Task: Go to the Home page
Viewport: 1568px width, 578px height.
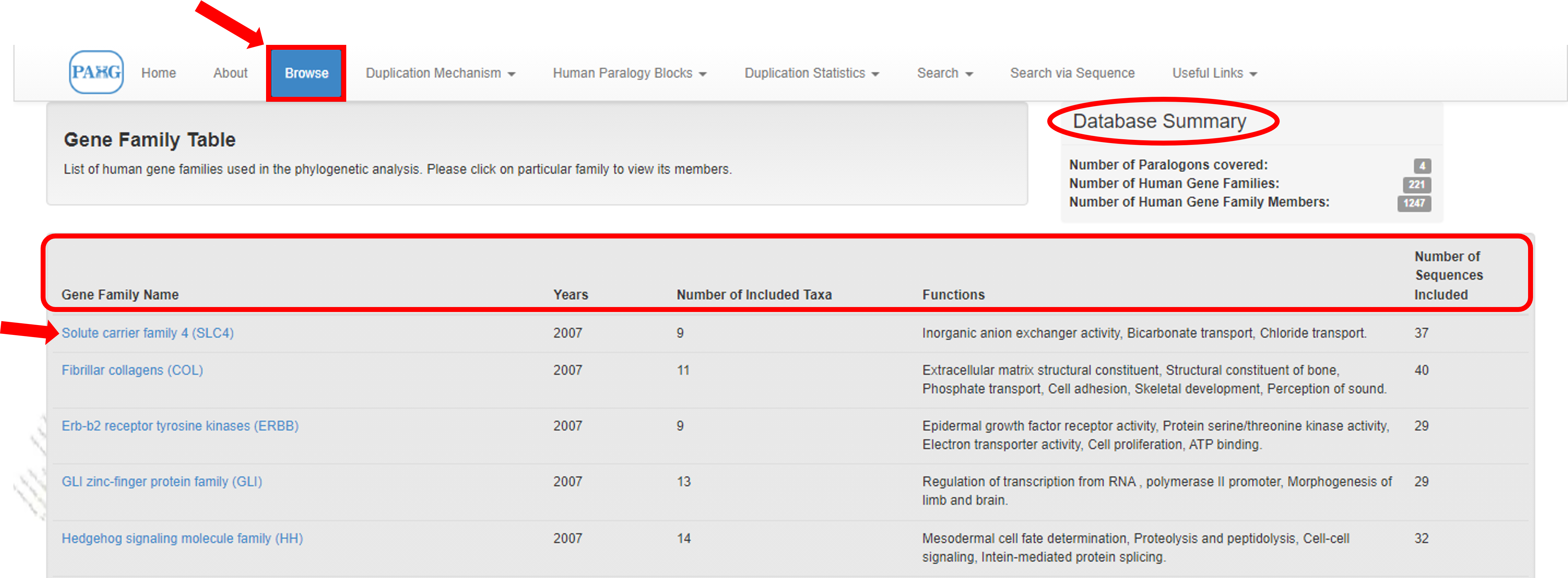Action: (x=158, y=73)
